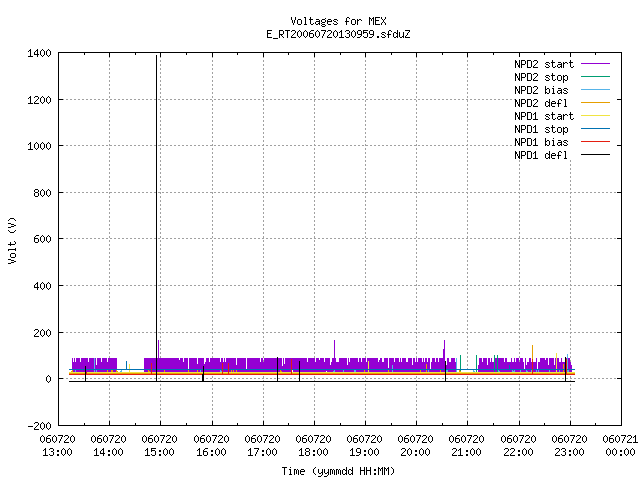Click the light blue NPD2 bias legend line
The height and width of the screenshot is (480, 640).
pos(595,89)
